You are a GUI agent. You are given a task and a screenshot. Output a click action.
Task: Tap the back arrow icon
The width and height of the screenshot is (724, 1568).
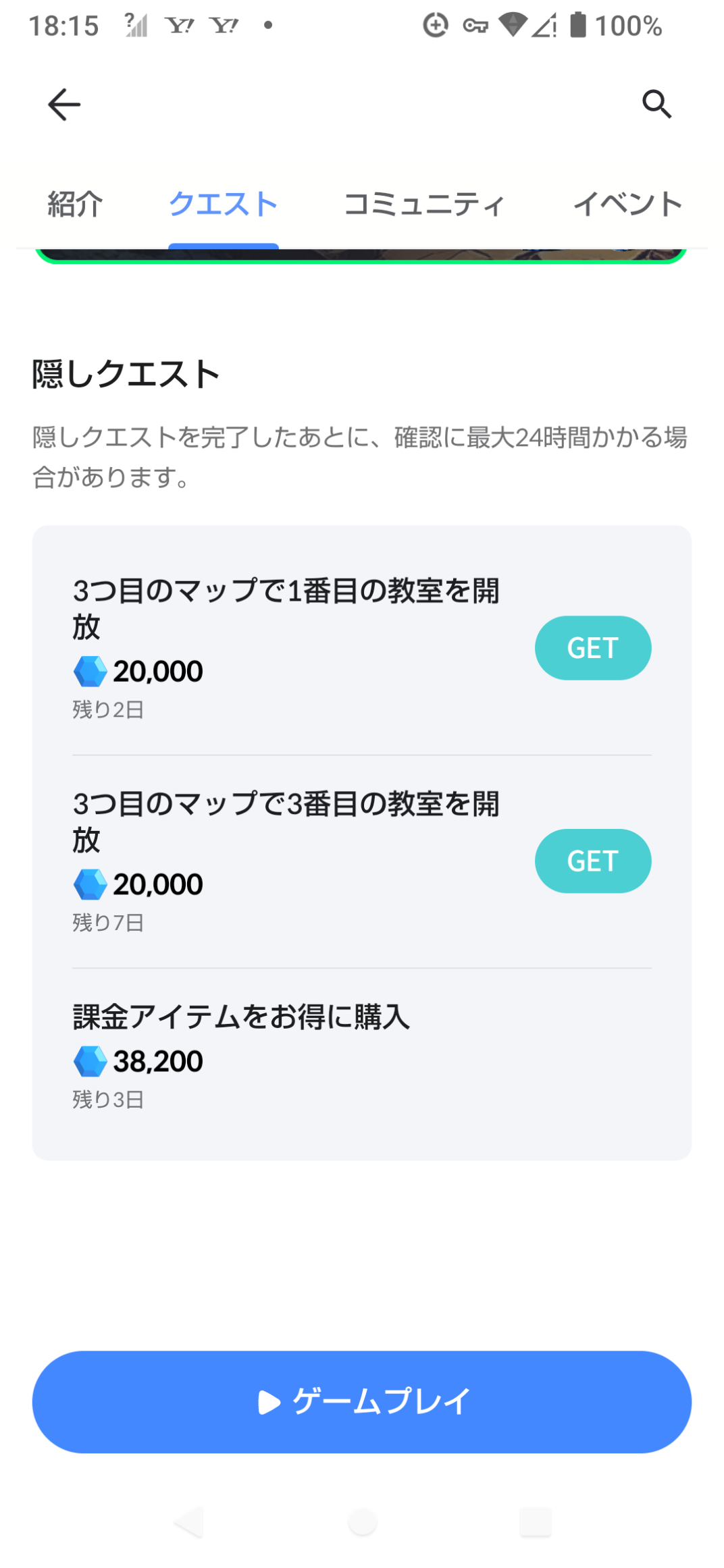64,105
